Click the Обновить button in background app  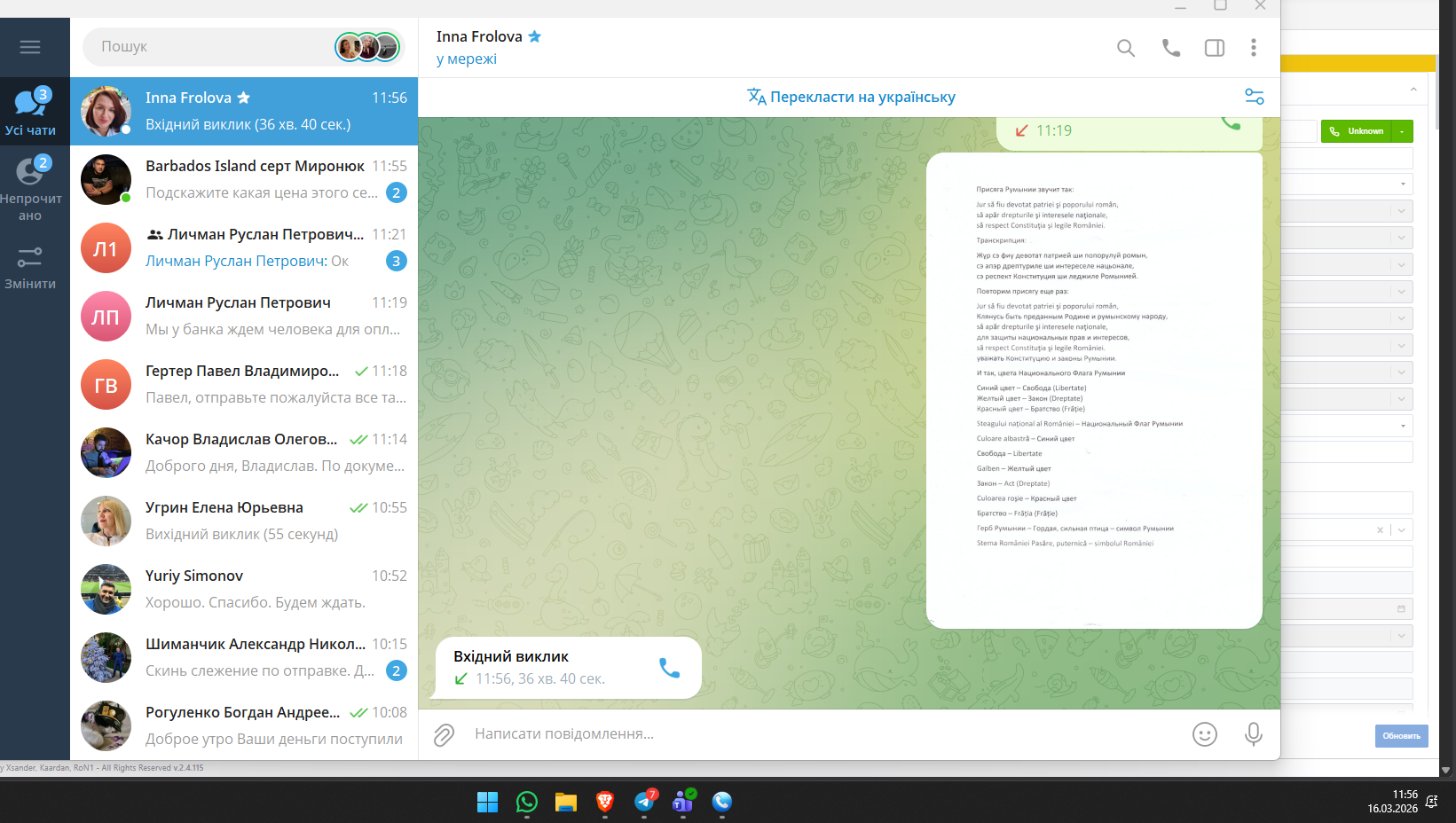pos(1402,736)
